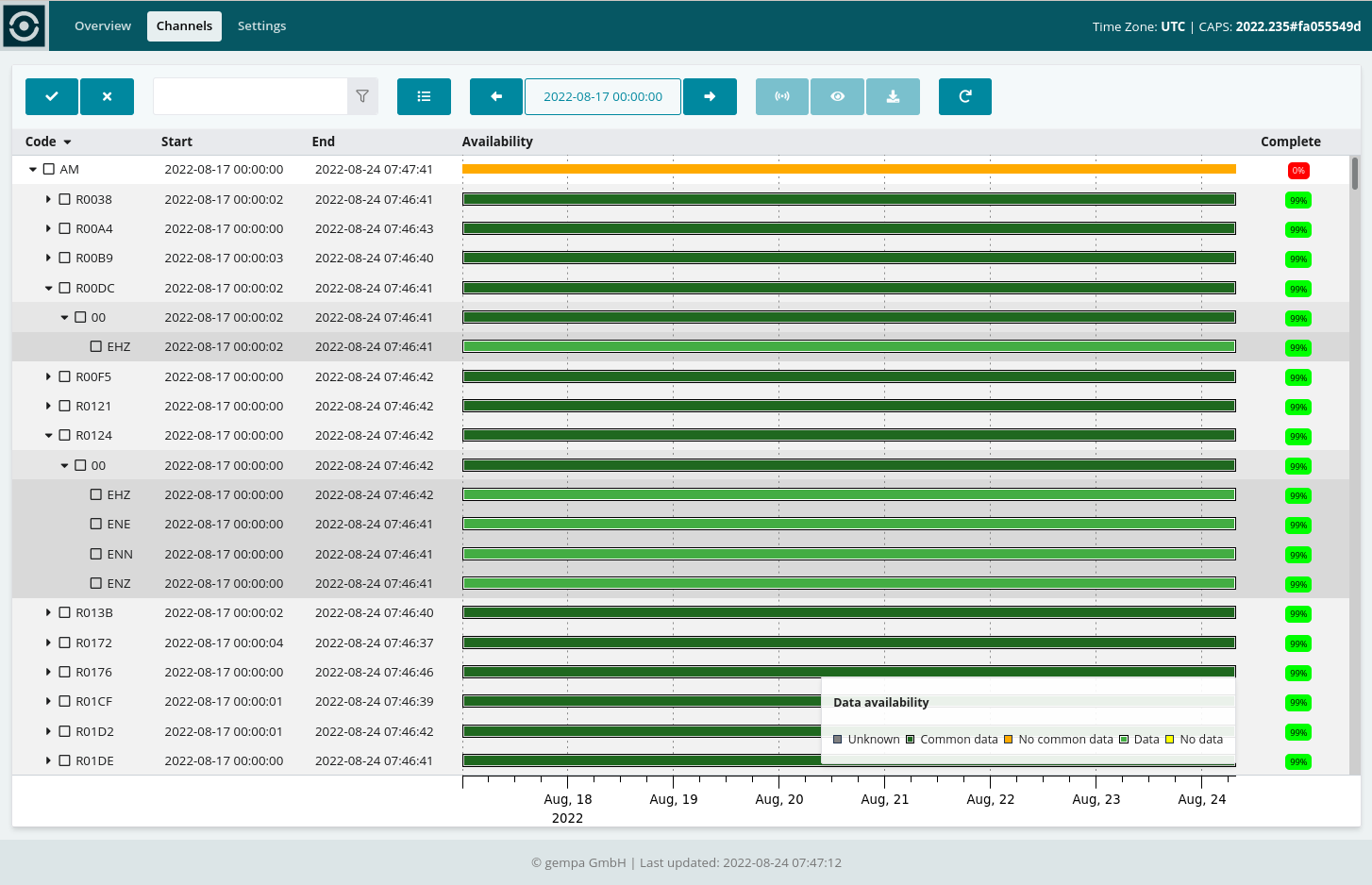Open the Settings tab
Image resolution: width=1372 pixels, height=885 pixels.
(261, 26)
